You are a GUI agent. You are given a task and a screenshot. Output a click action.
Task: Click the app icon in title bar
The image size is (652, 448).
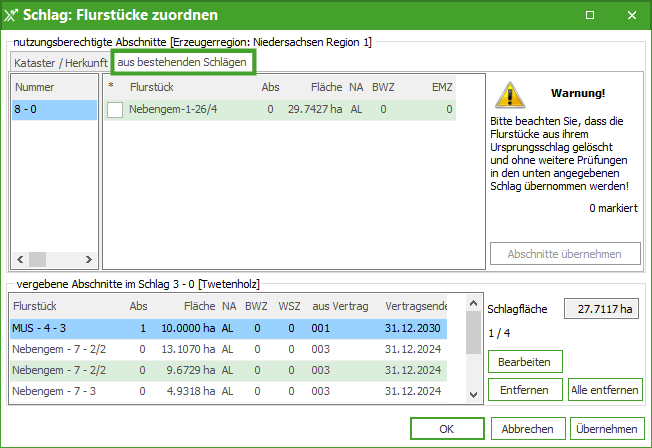(12, 15)
